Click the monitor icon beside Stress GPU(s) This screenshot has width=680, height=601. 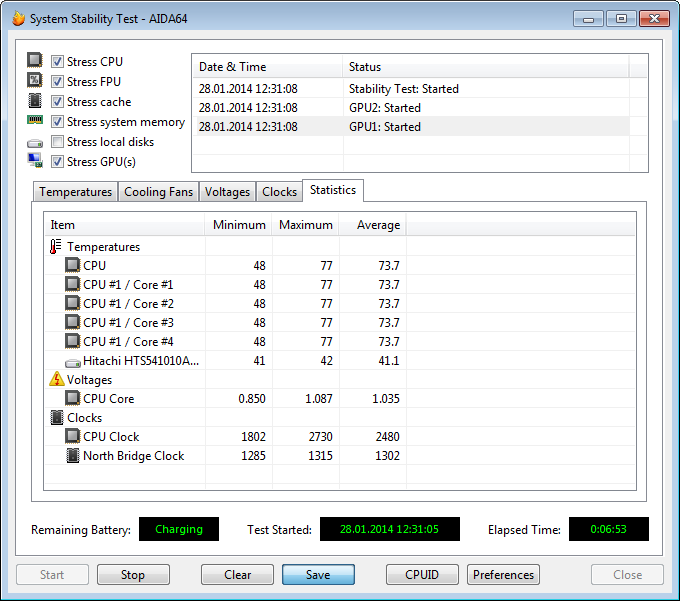(x=35, y=160)
